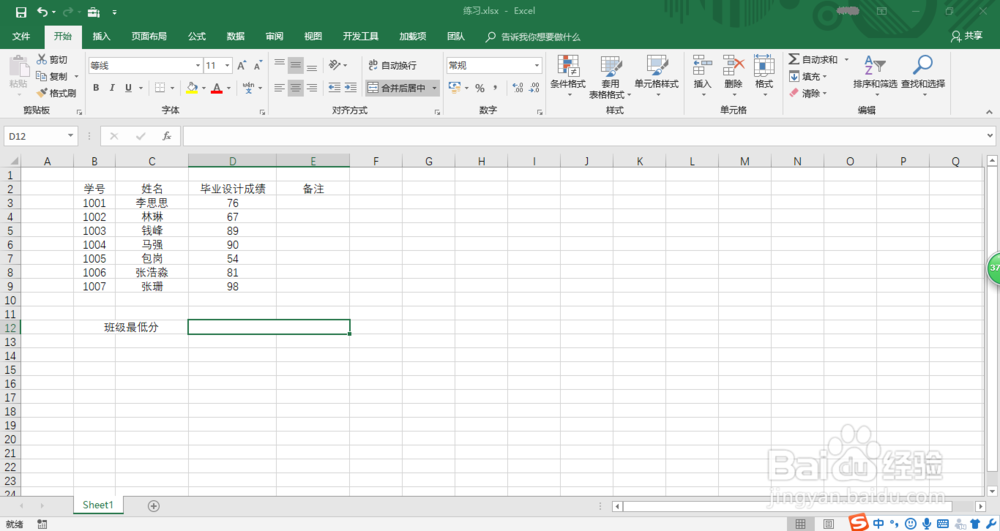Image resolution: width=1000 pixels, height=531 pixels.
Task: Decrease font size with small A
Action: (x=258, y=65)
